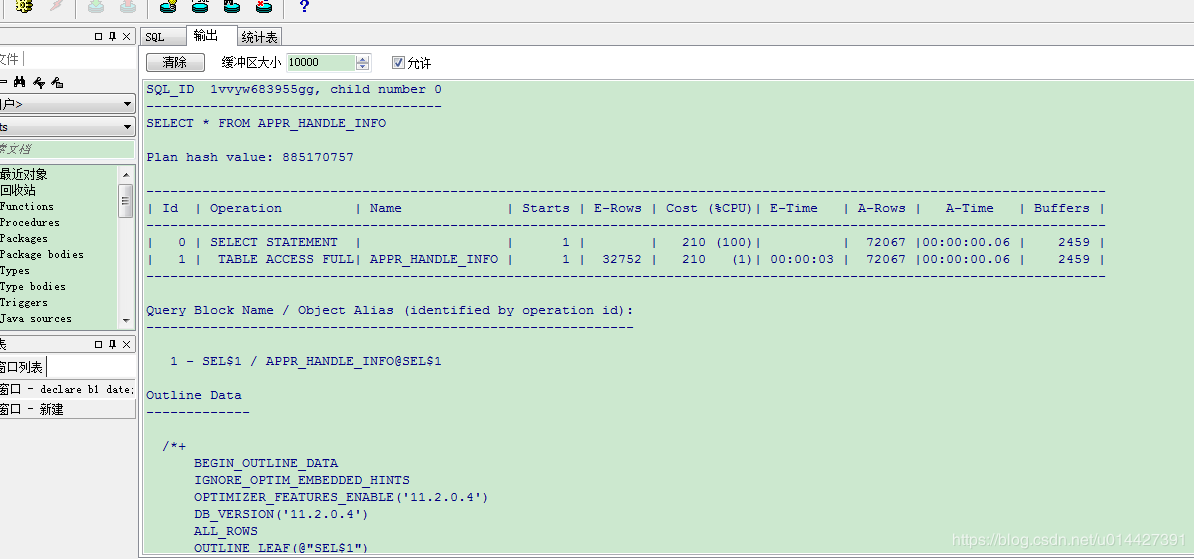Click the SELECT * FROM APPR_HANDLE_INFO line
This screenshot has height=559, width=1194.
pyautogui.click(x=266, y=123)
